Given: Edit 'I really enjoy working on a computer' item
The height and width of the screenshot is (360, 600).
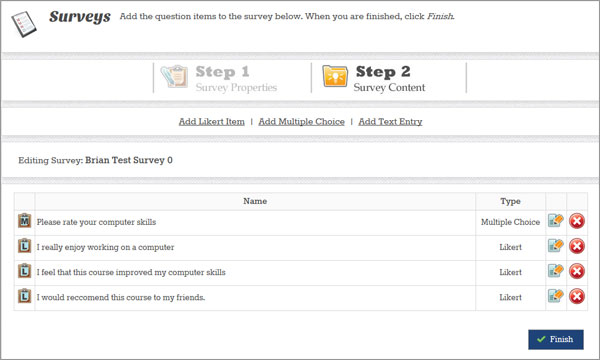Looking at the screenshot, I should (x=556, y=246).
